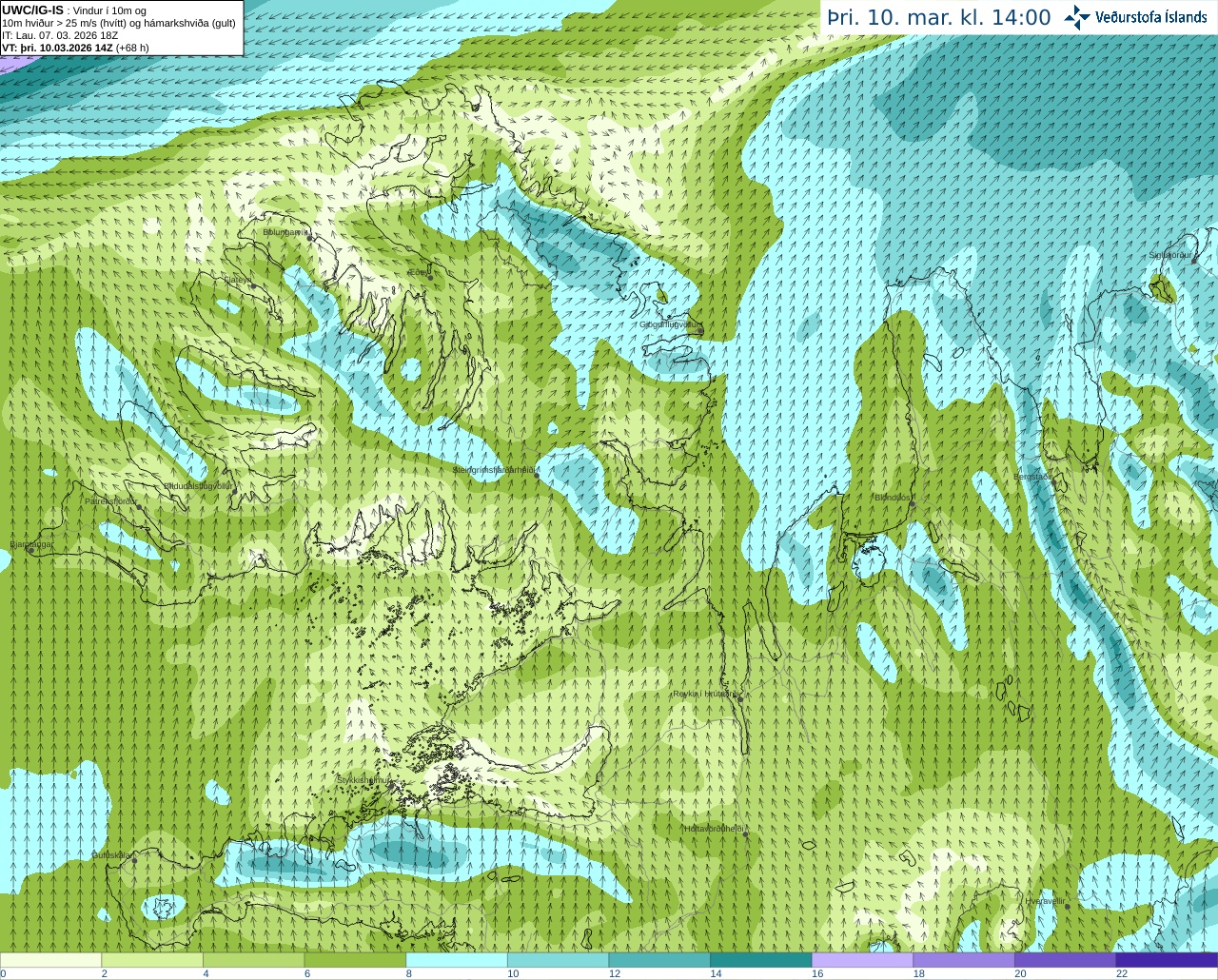Screen dimensions: 1218x980
Task: Click the 'Bíldudalsflugvöllur' place label
Action: 198,485
